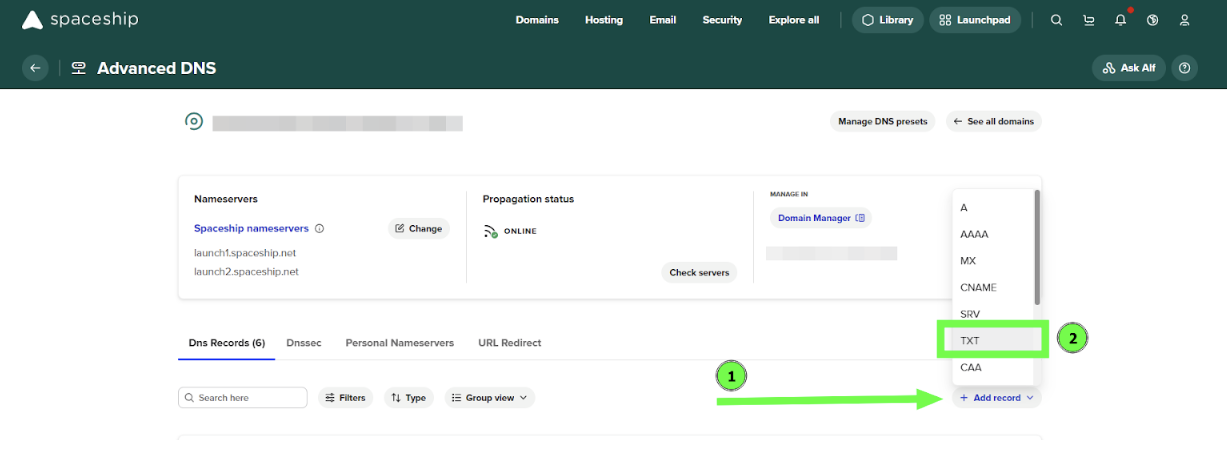
Task: Open the help question mark icon
Action: [1185, 68]
